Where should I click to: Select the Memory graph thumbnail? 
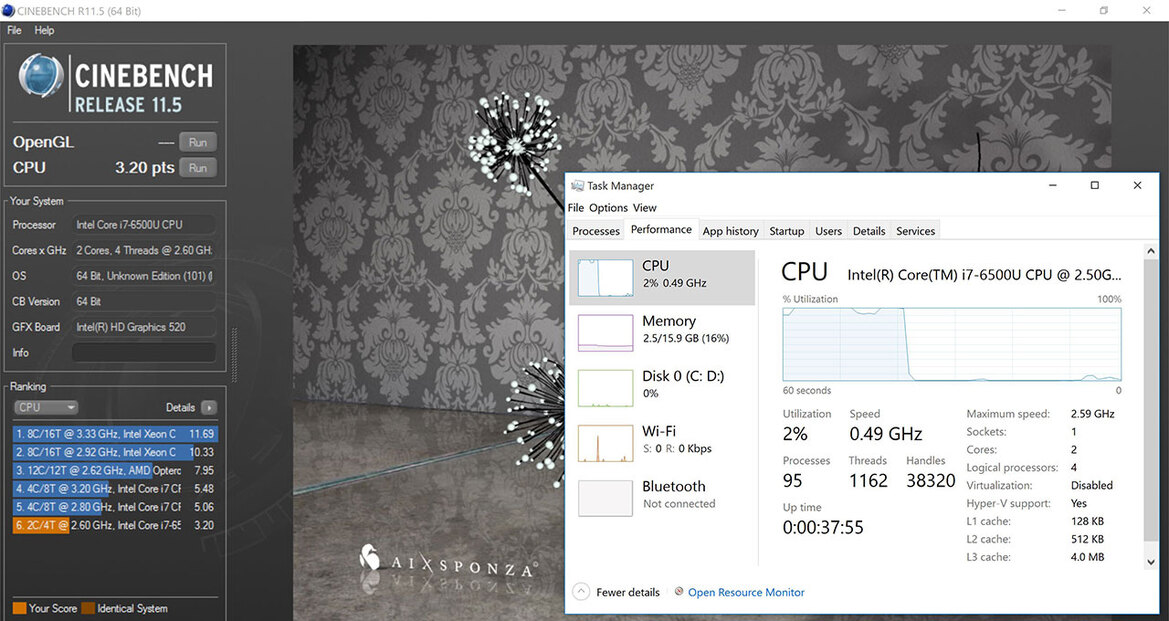tap(605, 332)
